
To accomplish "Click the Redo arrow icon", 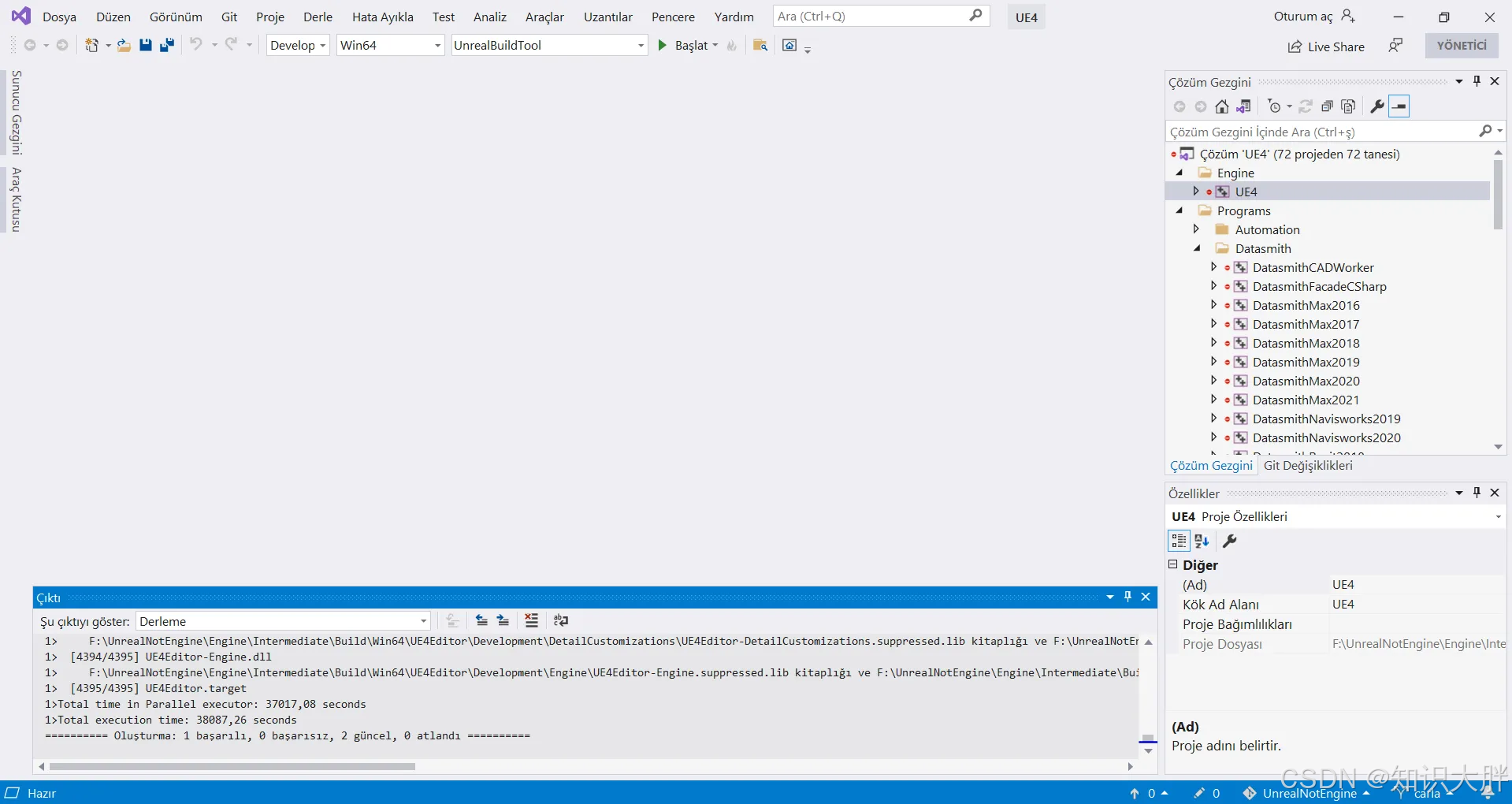I will tap(231, 45).
